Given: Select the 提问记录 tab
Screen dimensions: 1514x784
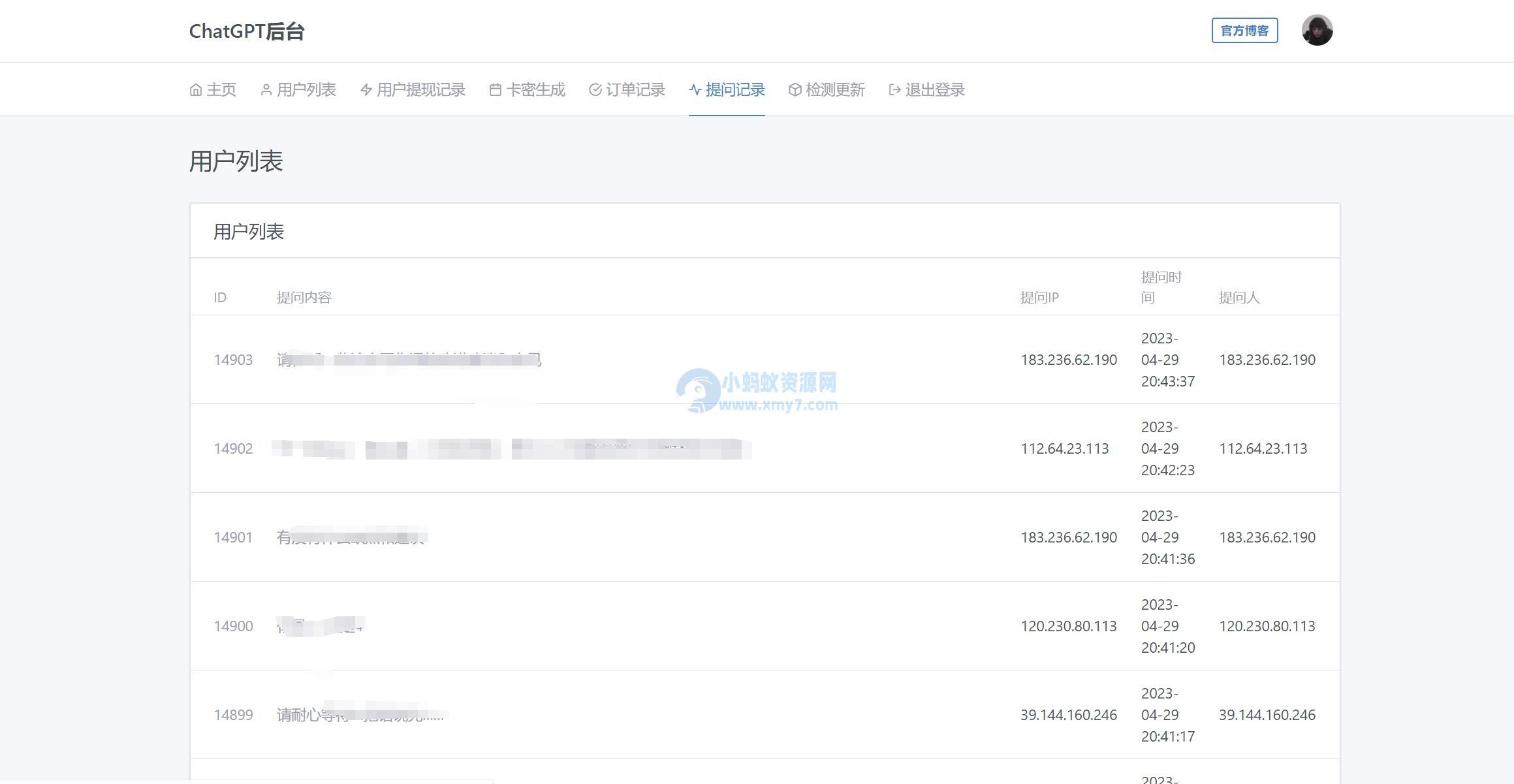Looking at the screenshot, I should 727,89.
